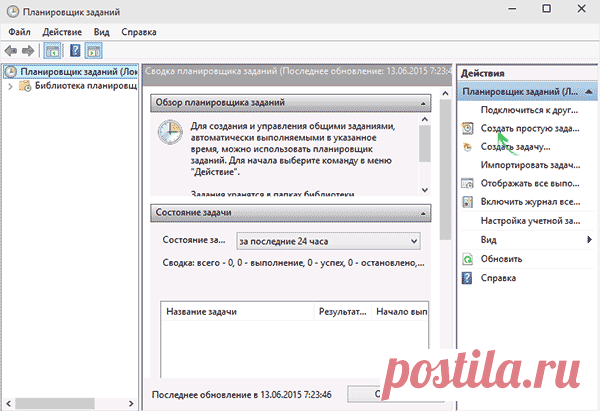Click Подключиться к другому компьютеру action
Image resolution: width=600 pixels, height=411 pixels.
[x=530, y=110]
